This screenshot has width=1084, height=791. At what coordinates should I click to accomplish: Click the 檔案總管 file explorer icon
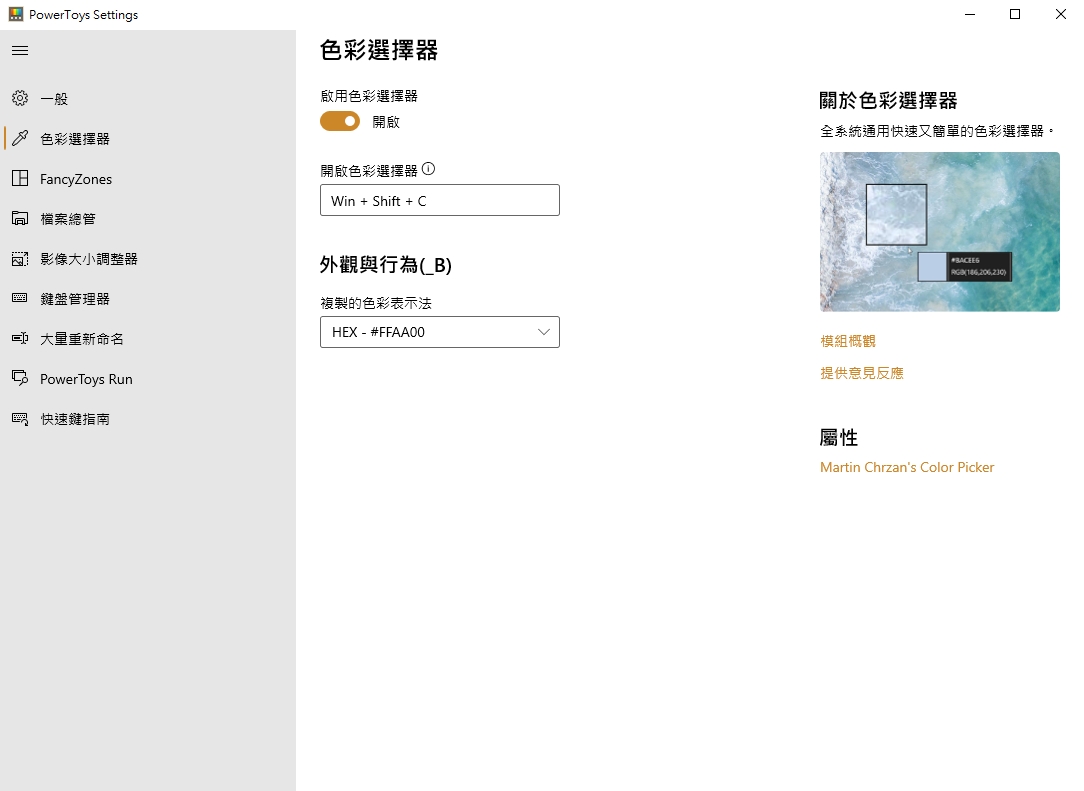point(20,218)
